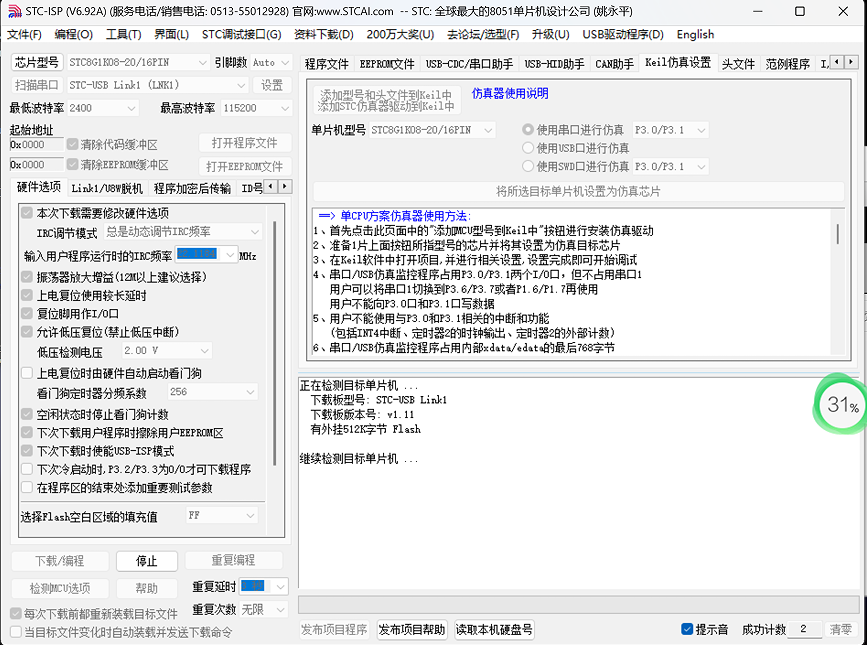Open the 引脚数 Auto dropdown
The image size is (867, 645).
pyautogui.click(x=271, y=62)
